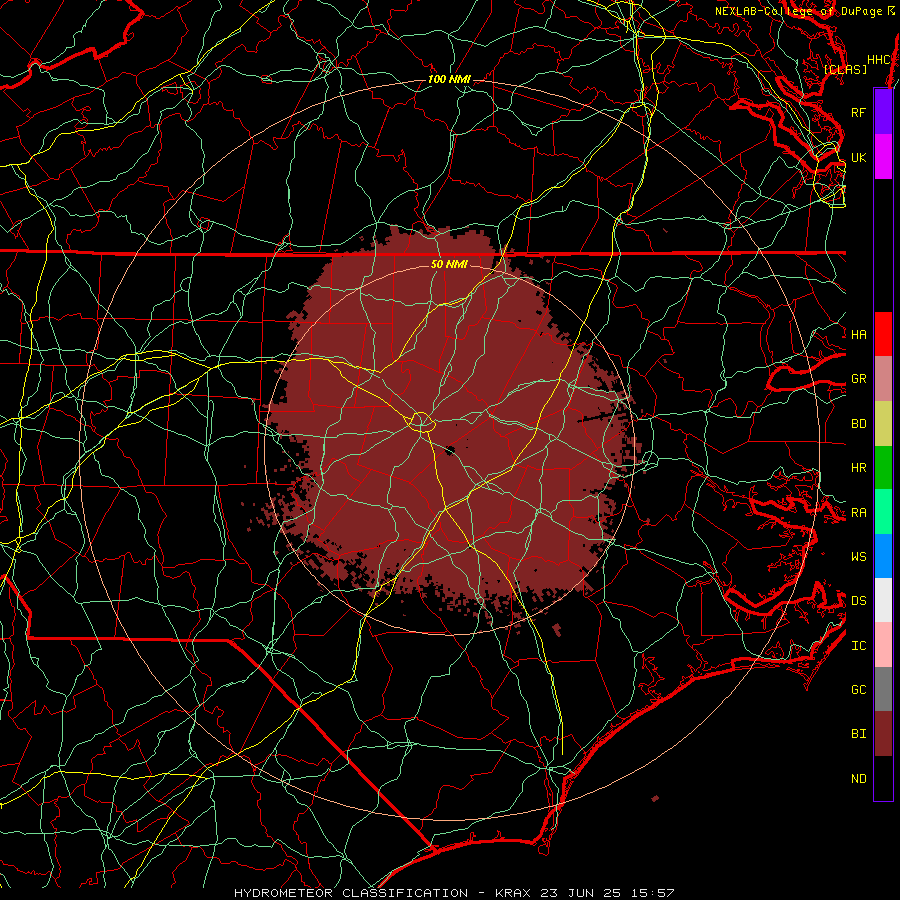Click the HHC product code label
The height and width of the screenshot is (900, 900).
[878, 60]
